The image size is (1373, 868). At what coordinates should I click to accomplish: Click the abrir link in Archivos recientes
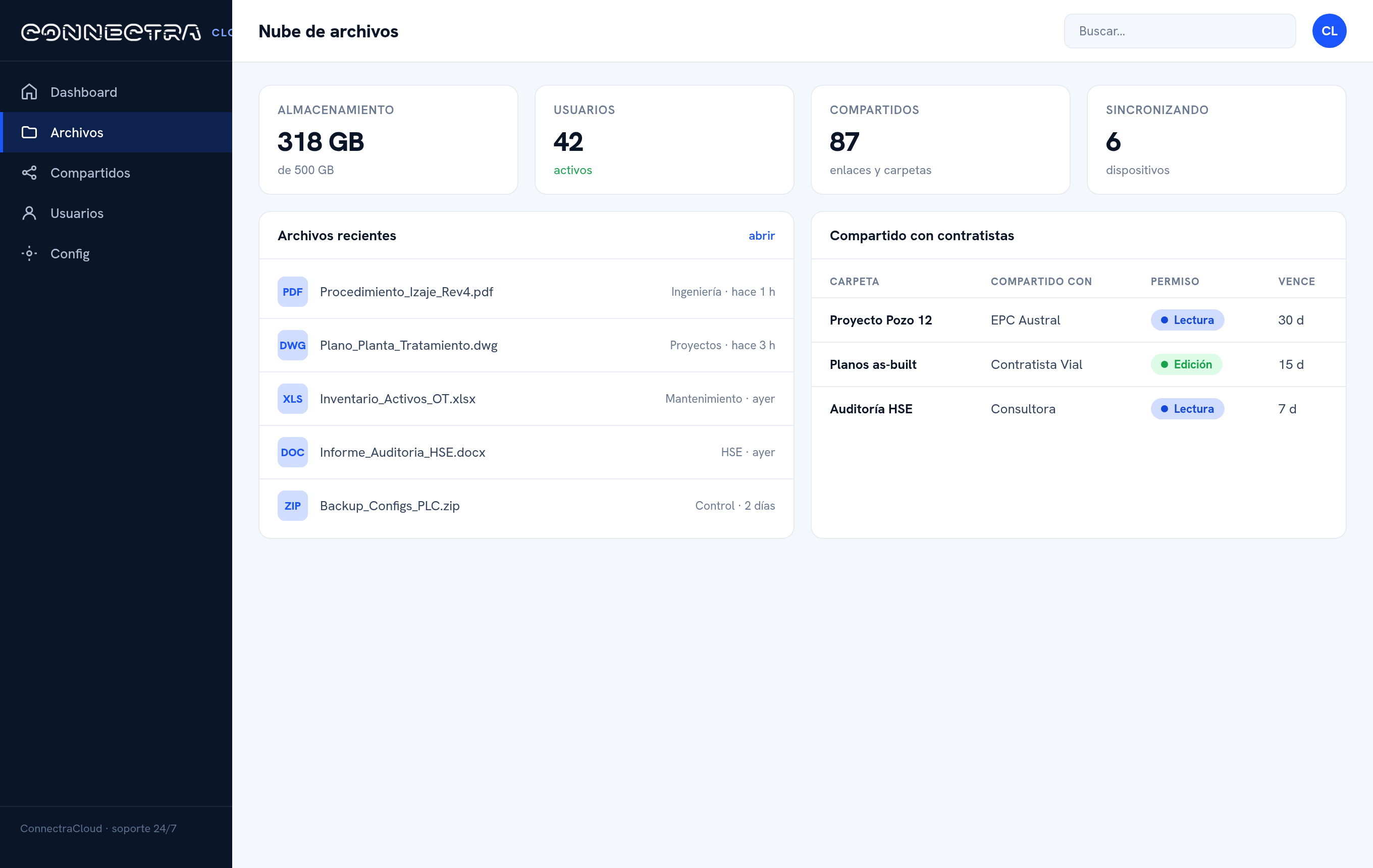pos(761,235)
